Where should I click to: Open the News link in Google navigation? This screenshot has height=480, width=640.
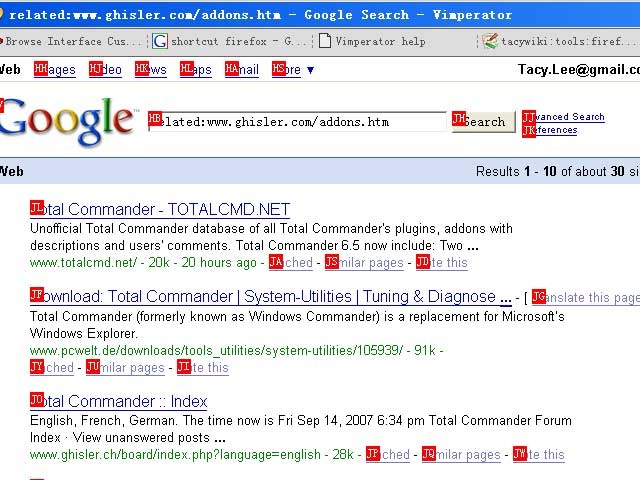151,69
